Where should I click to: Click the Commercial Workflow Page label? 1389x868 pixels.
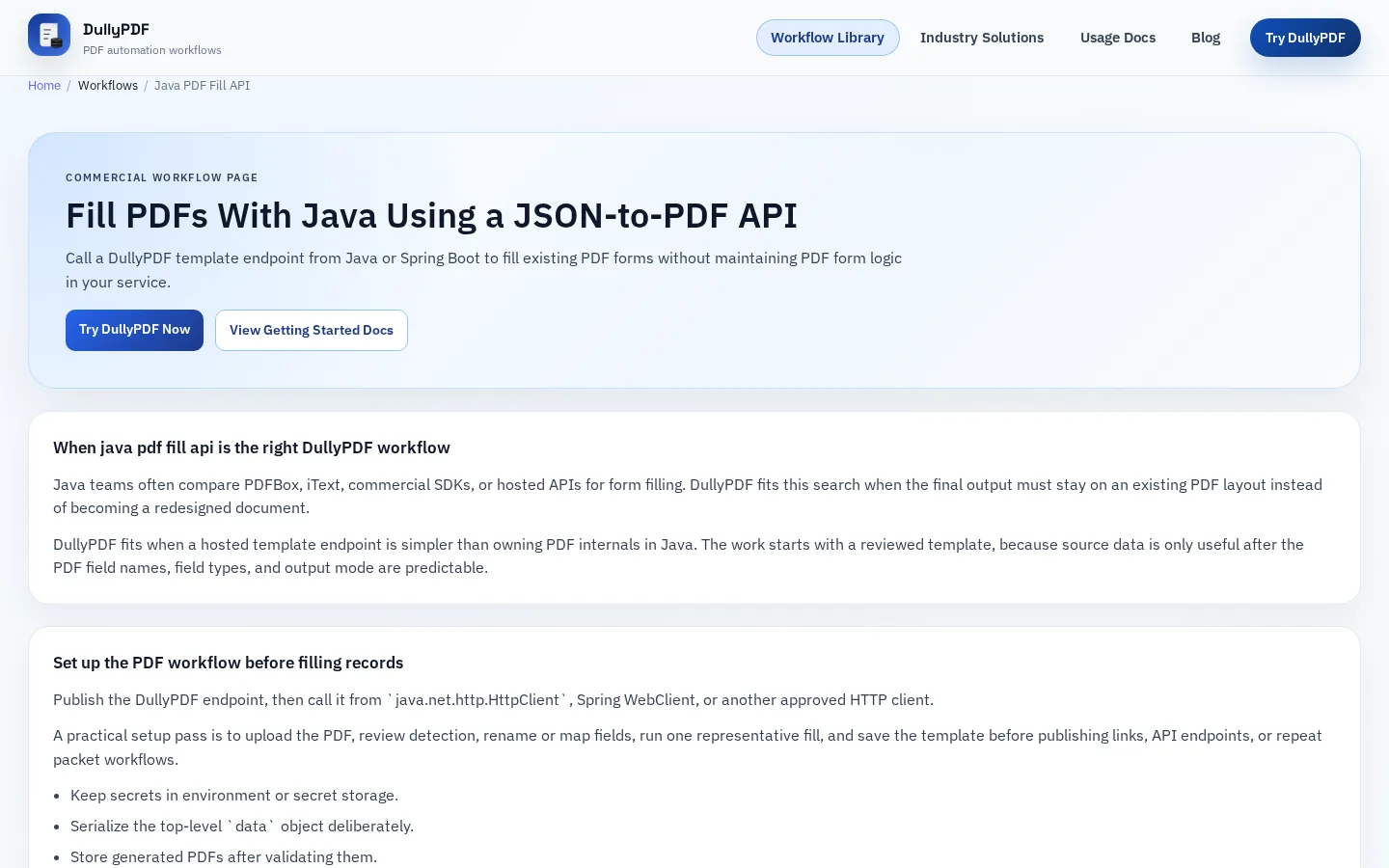[x=162, y=177]
